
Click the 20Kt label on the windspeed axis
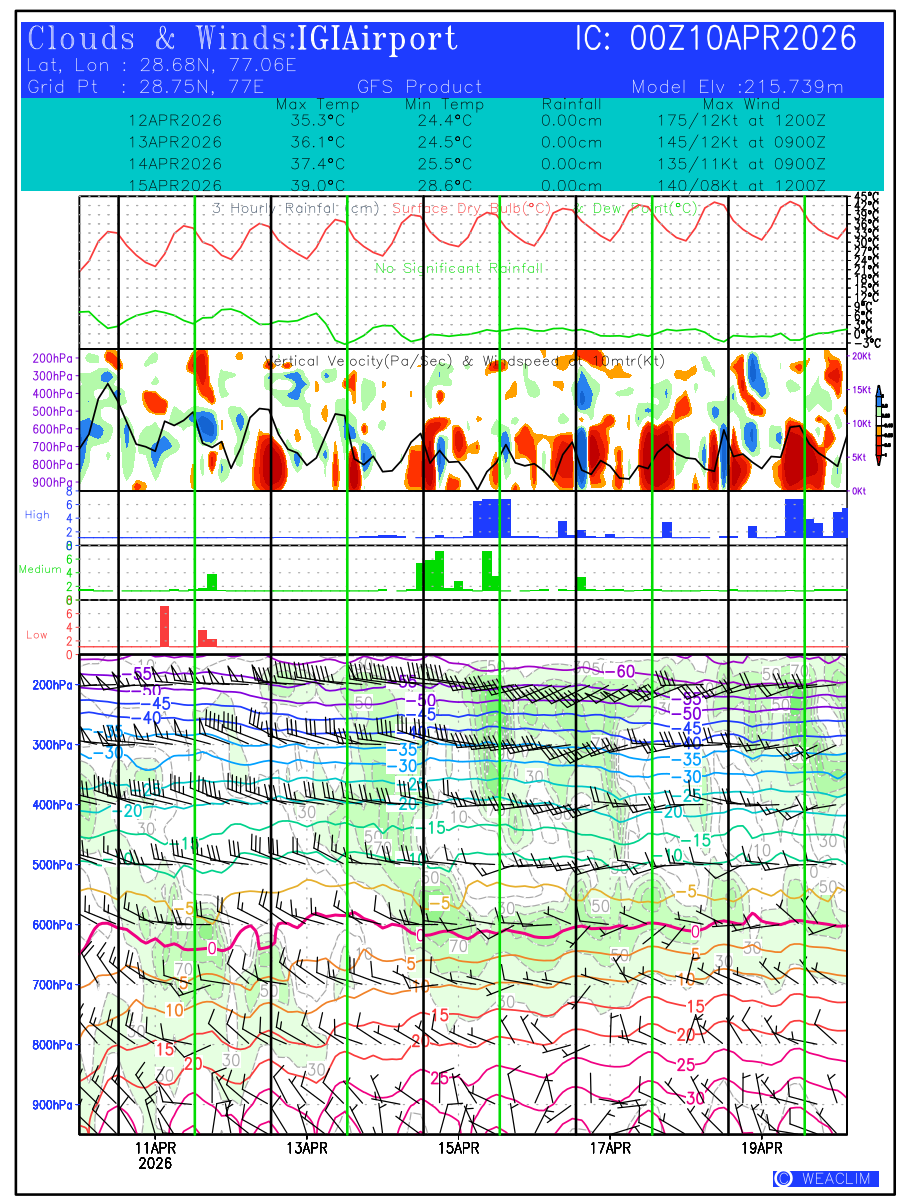pos(862,356)
